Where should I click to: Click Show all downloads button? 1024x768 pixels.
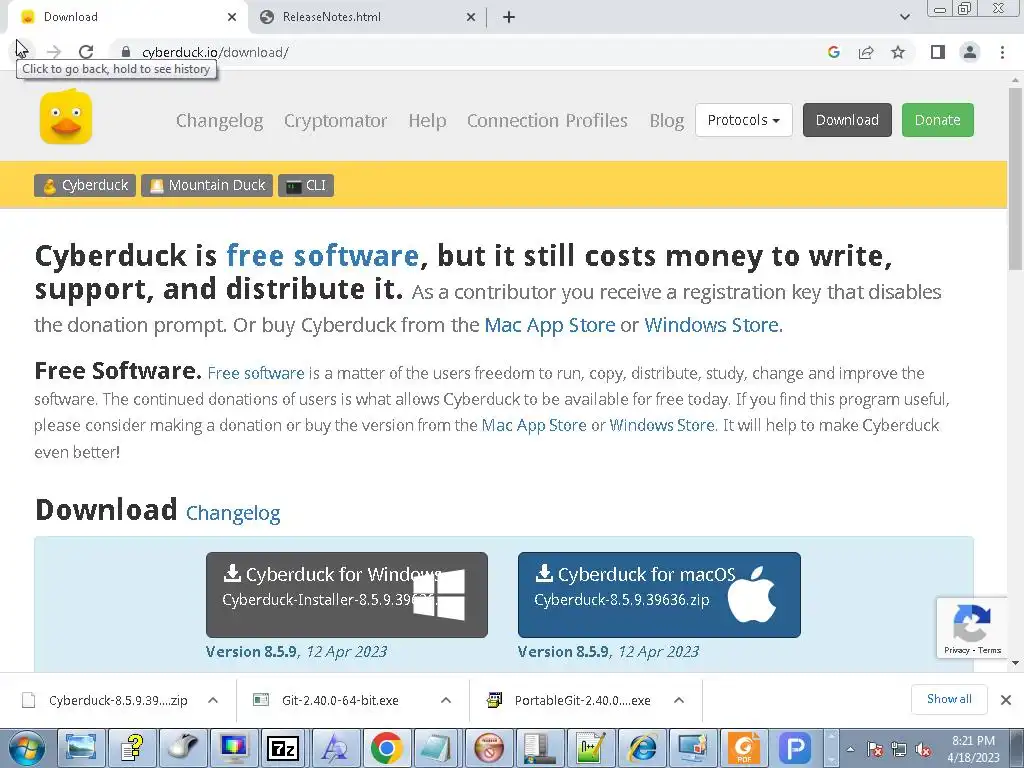(949, 699)
